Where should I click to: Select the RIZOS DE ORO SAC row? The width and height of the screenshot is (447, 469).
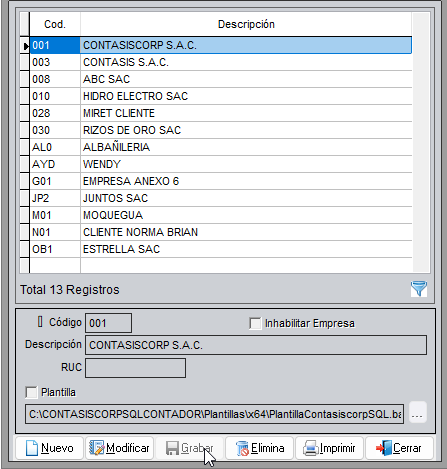pos(221,130)
